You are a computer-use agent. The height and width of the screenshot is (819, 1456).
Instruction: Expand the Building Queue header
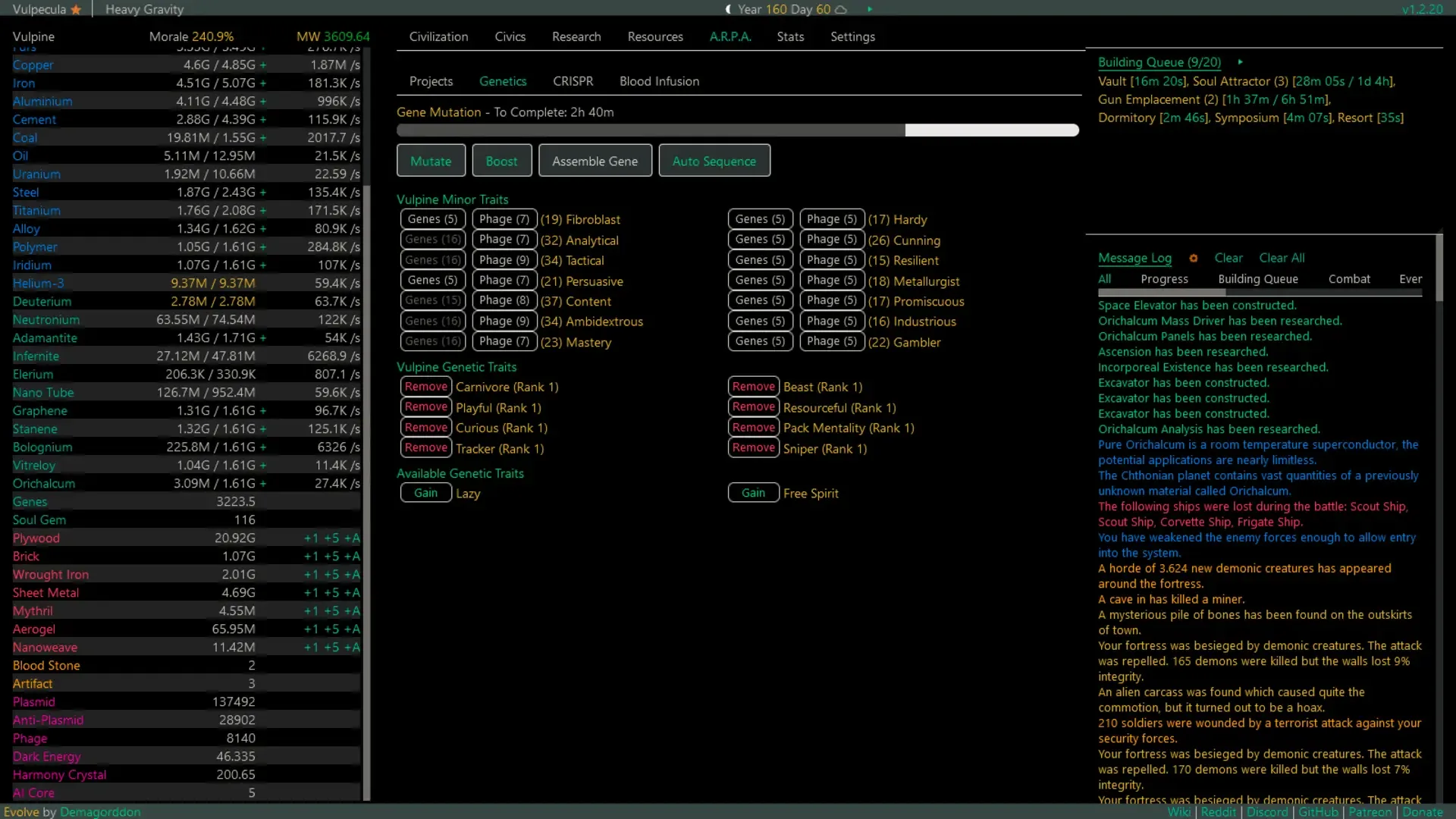[x=1159, y=62]
